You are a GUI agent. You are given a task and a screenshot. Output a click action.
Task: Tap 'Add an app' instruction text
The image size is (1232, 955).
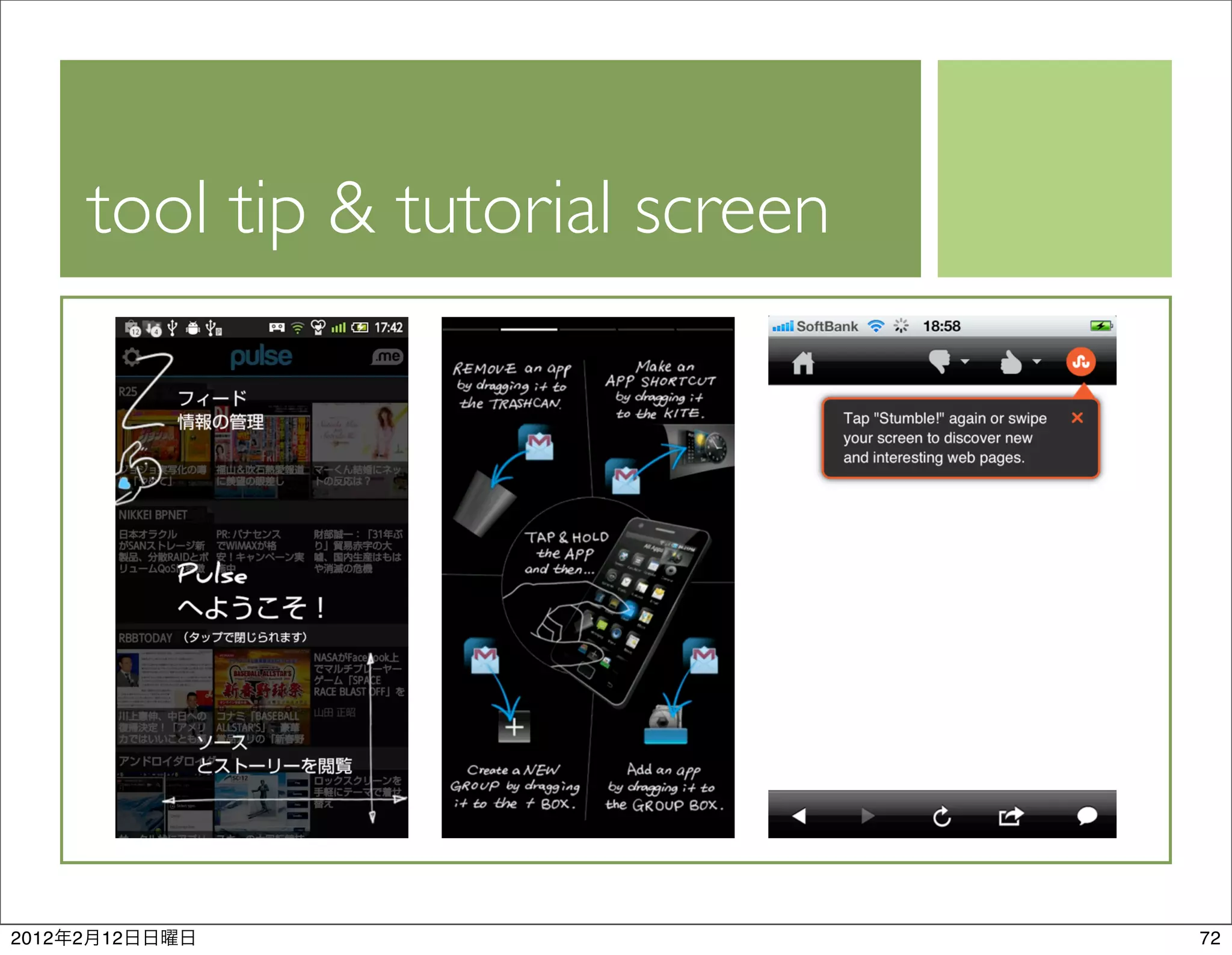coord(664,787)
